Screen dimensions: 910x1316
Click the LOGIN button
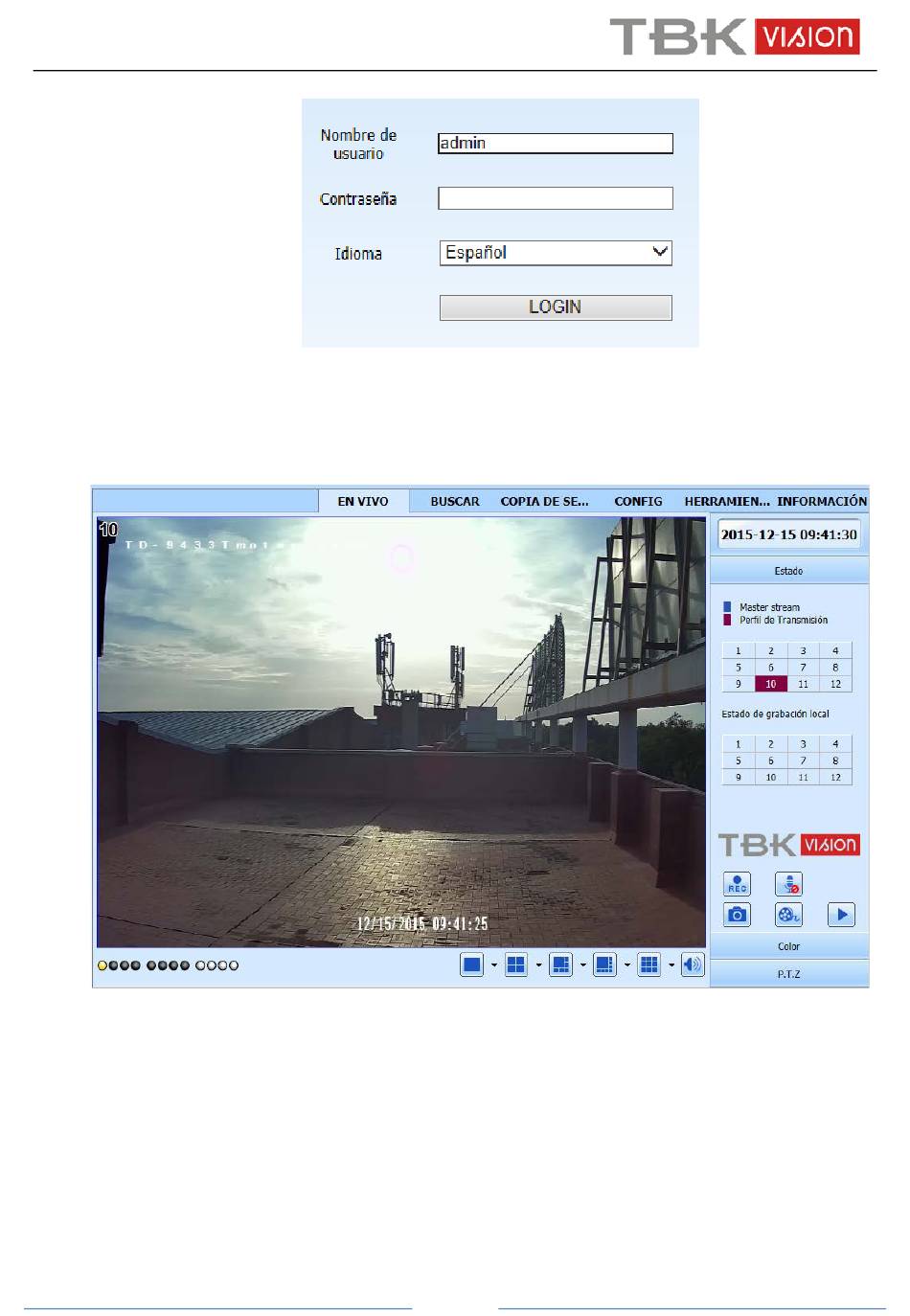pos(556,307)
